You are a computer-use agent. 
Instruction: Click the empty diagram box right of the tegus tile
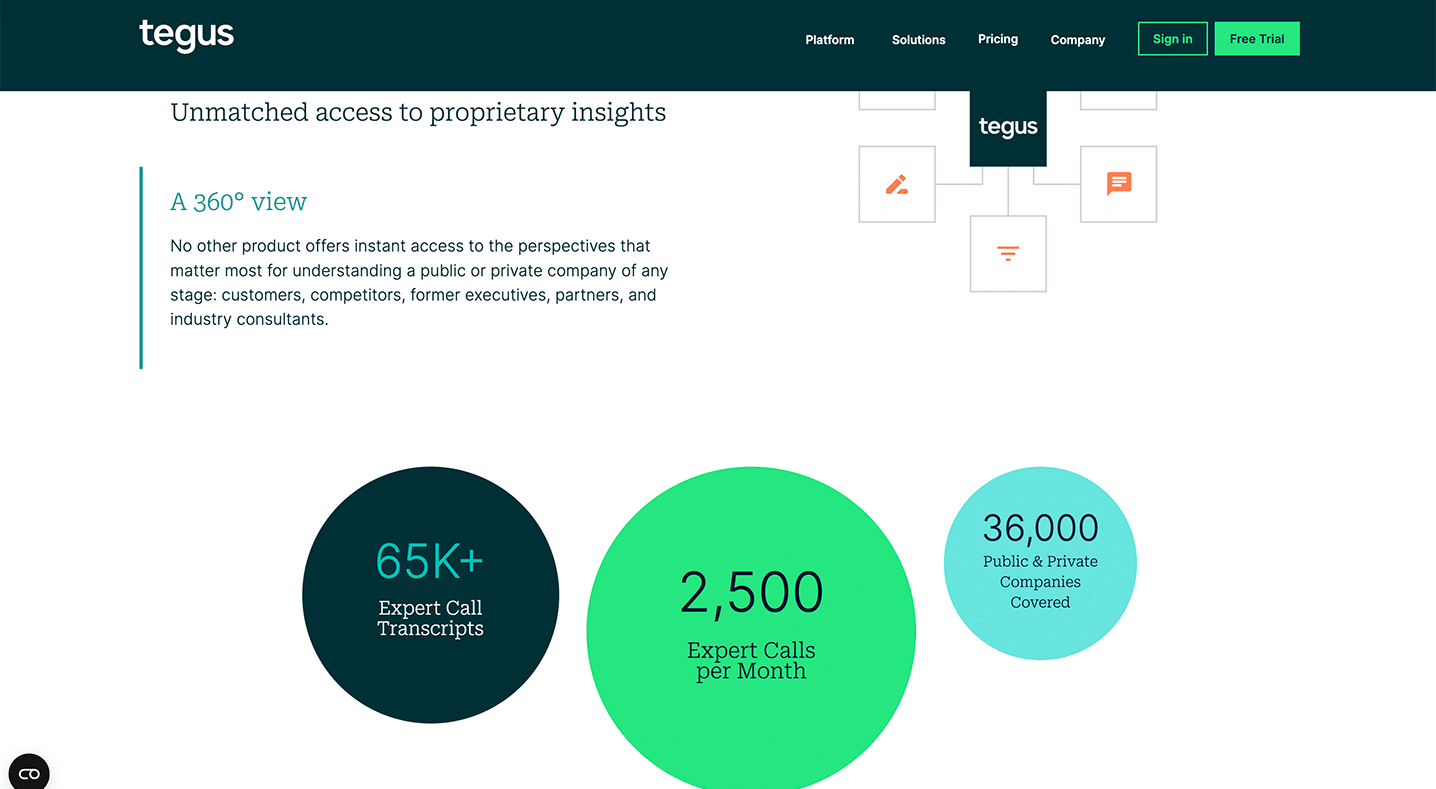pyautogui.click(x=1119, y=100)
